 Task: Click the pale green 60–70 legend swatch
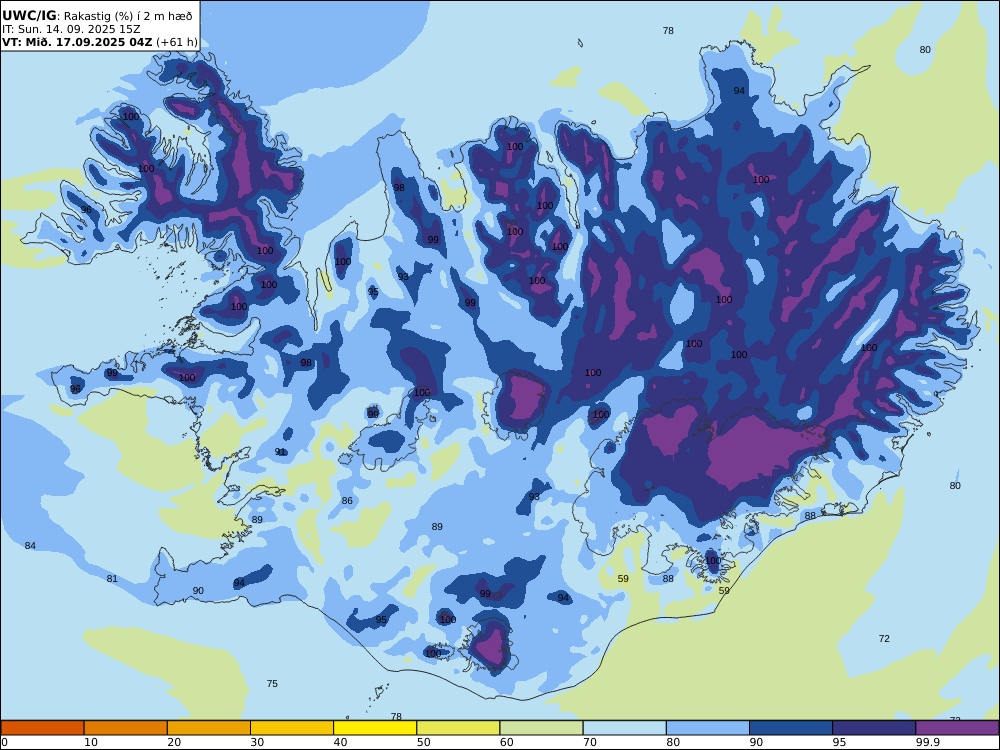click(541, 728)
